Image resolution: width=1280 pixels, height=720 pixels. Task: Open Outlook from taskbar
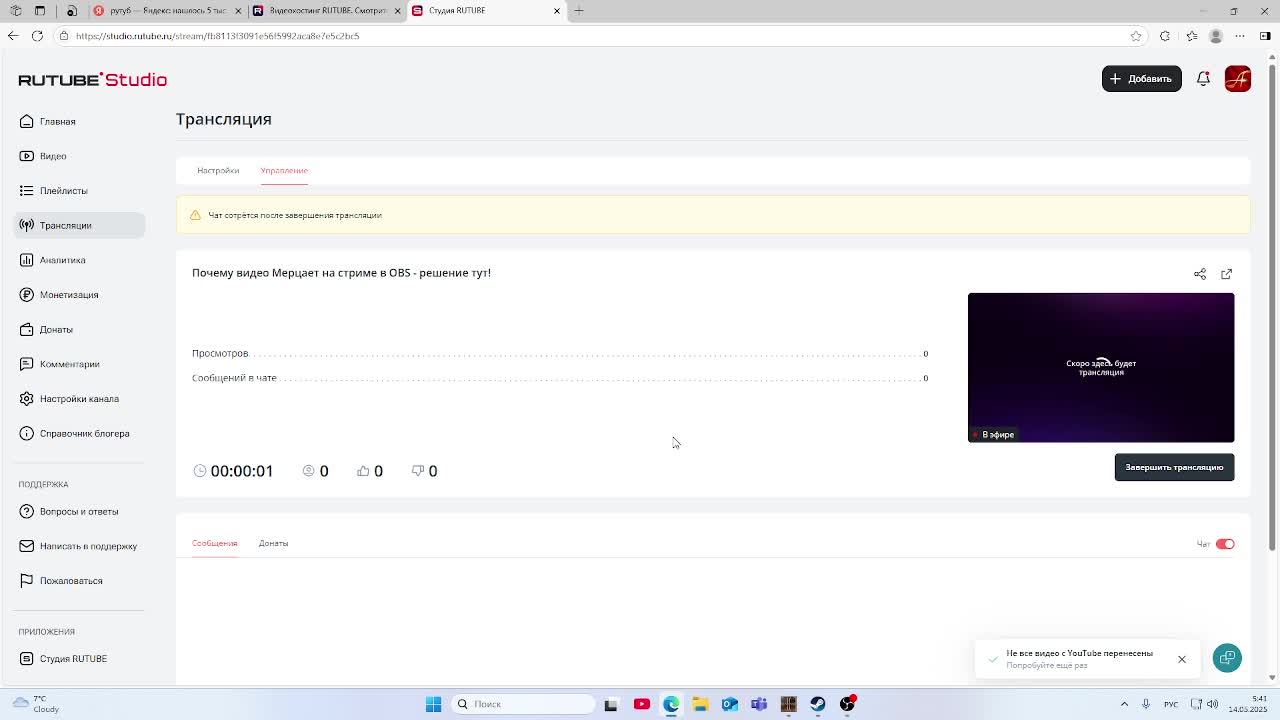point(730,704)
